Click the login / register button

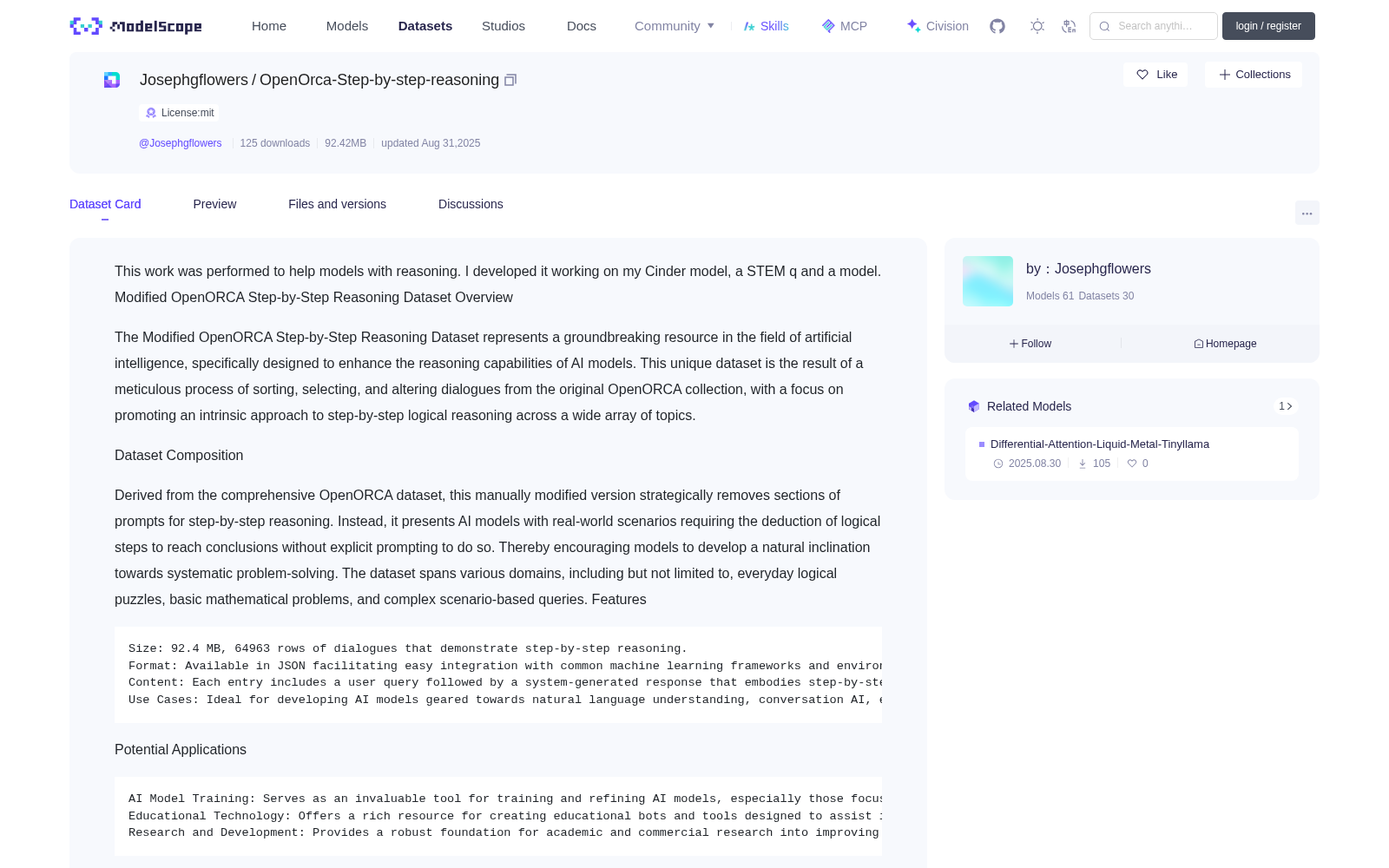tap(1268, 26)
